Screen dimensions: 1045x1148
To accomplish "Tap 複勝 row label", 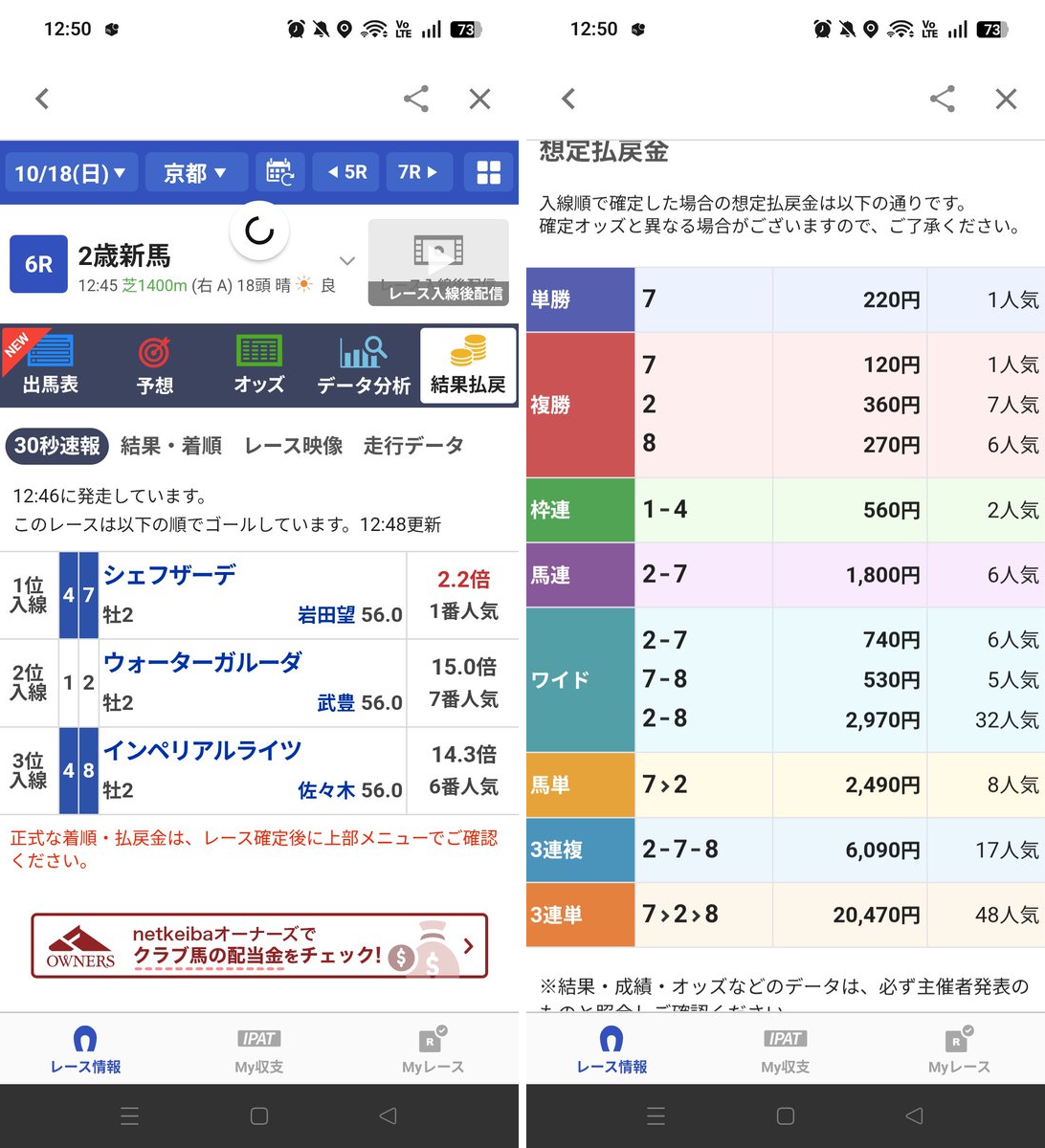I will click(x=580, y=405).
